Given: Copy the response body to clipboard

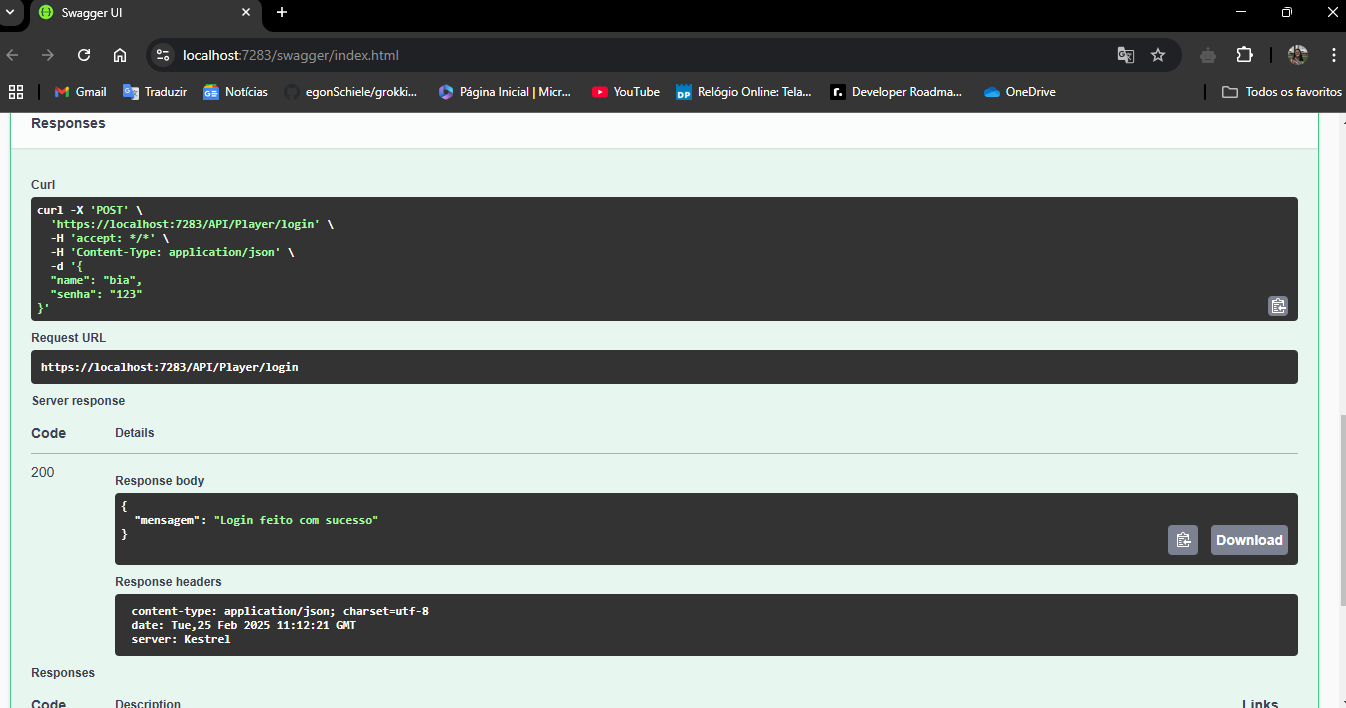Looking at the screenshot, I should tap(1183, 540).
